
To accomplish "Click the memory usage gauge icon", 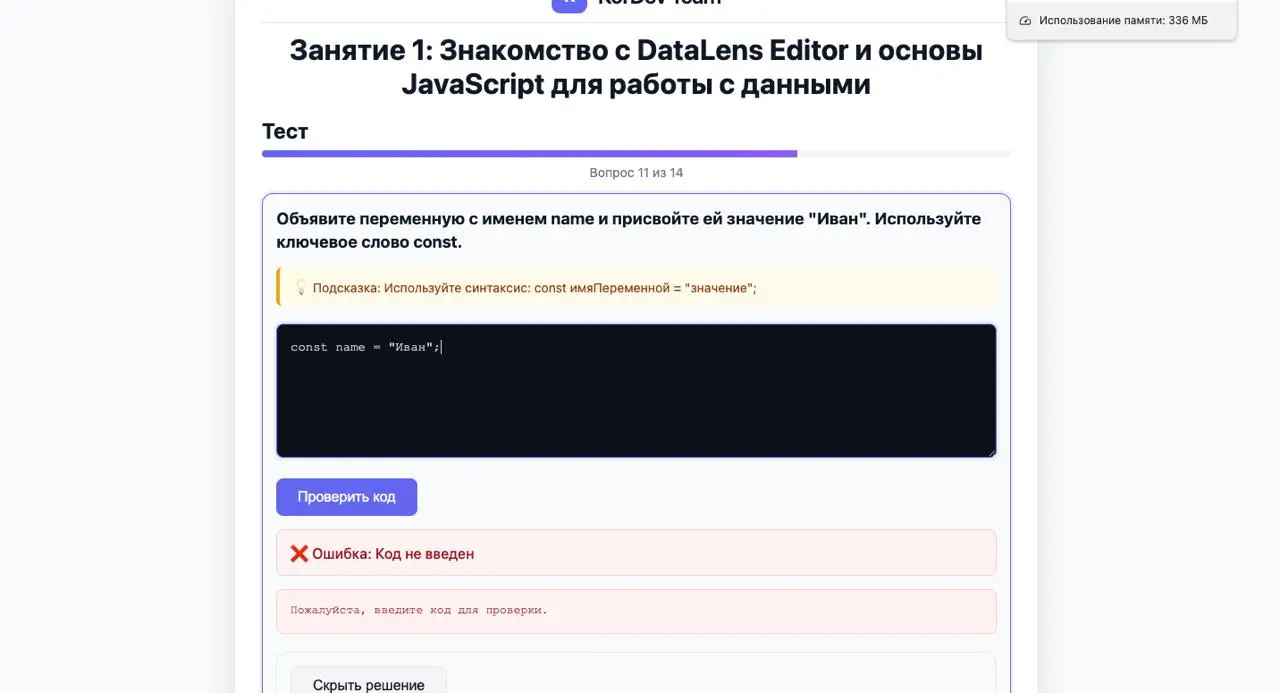I will pos(1025,20).
